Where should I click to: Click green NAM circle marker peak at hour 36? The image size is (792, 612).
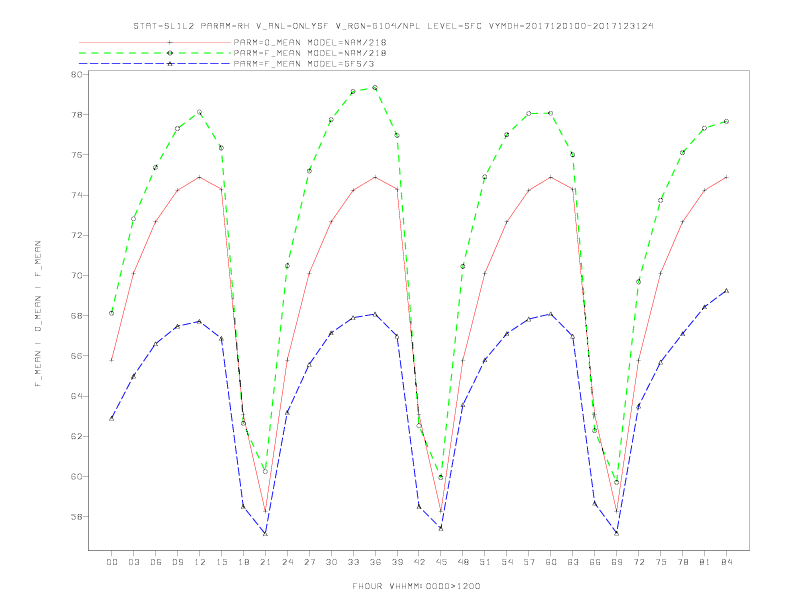[x=375, y=88]
